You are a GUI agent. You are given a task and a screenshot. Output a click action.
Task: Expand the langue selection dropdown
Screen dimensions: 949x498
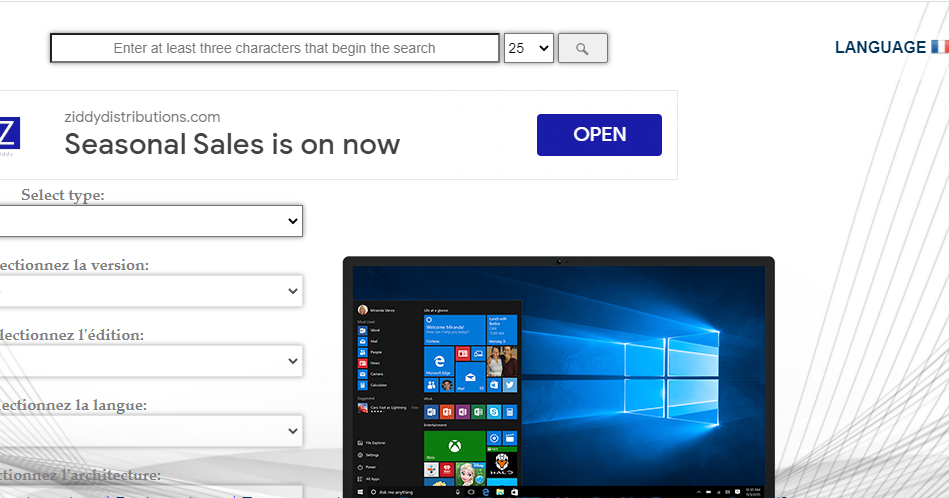pyautogui.click(x=151, y=431)
